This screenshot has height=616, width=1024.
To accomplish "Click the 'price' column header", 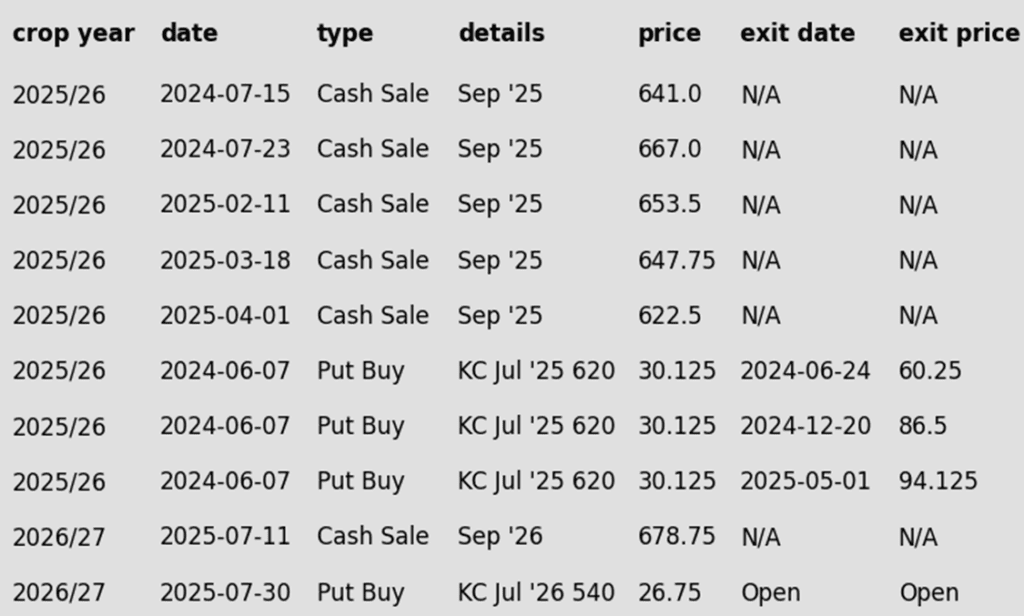I will pos(669,33).
